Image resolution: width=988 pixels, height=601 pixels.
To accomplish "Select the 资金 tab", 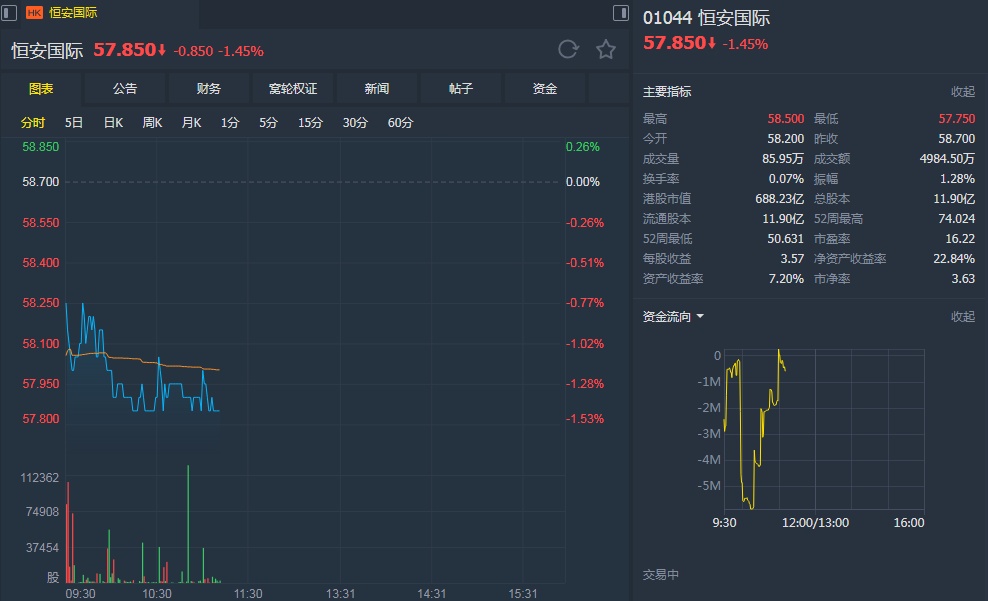I will point(545,89).
